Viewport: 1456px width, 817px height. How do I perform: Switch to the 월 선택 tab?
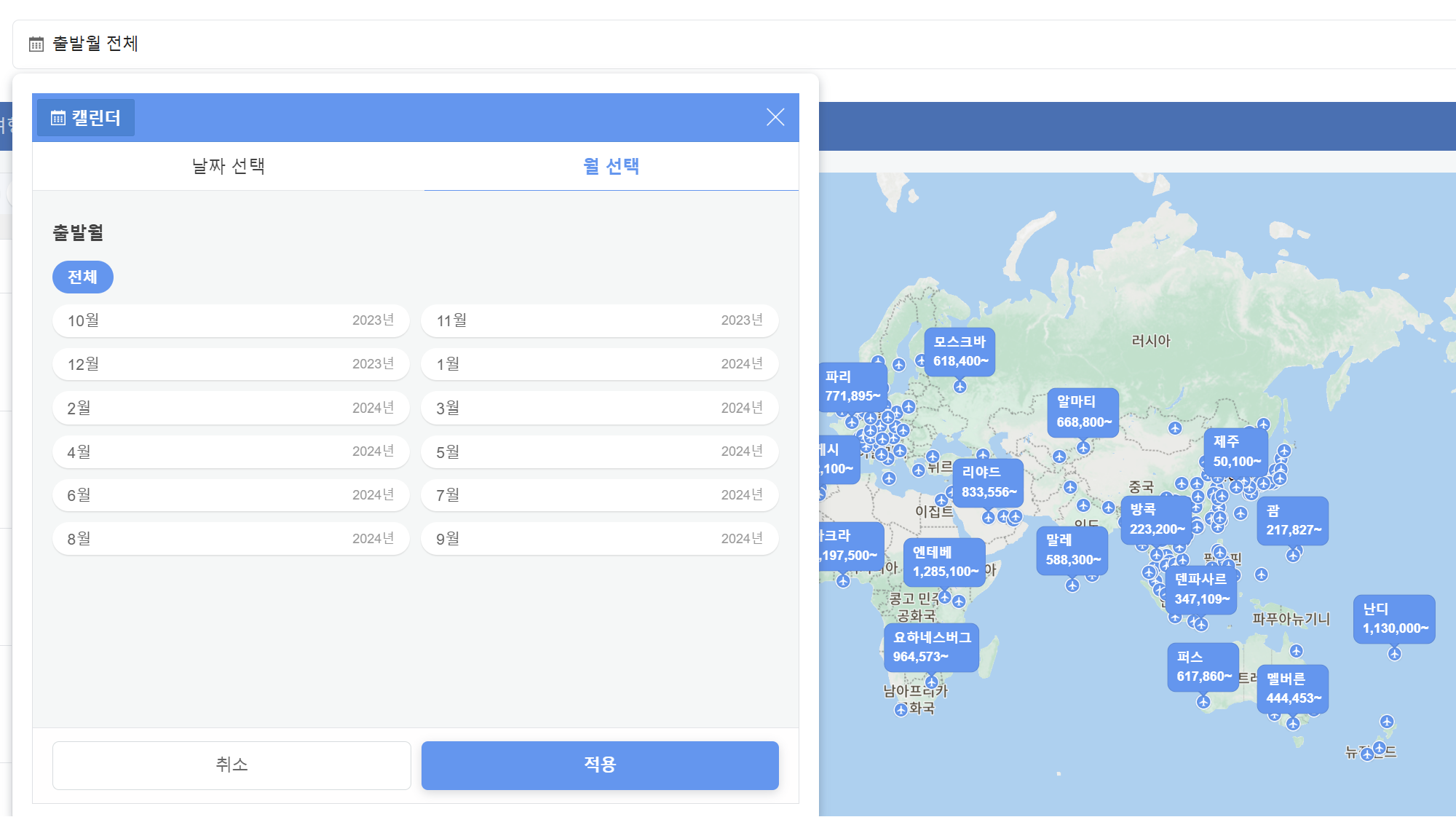click(x=611, y=166)
